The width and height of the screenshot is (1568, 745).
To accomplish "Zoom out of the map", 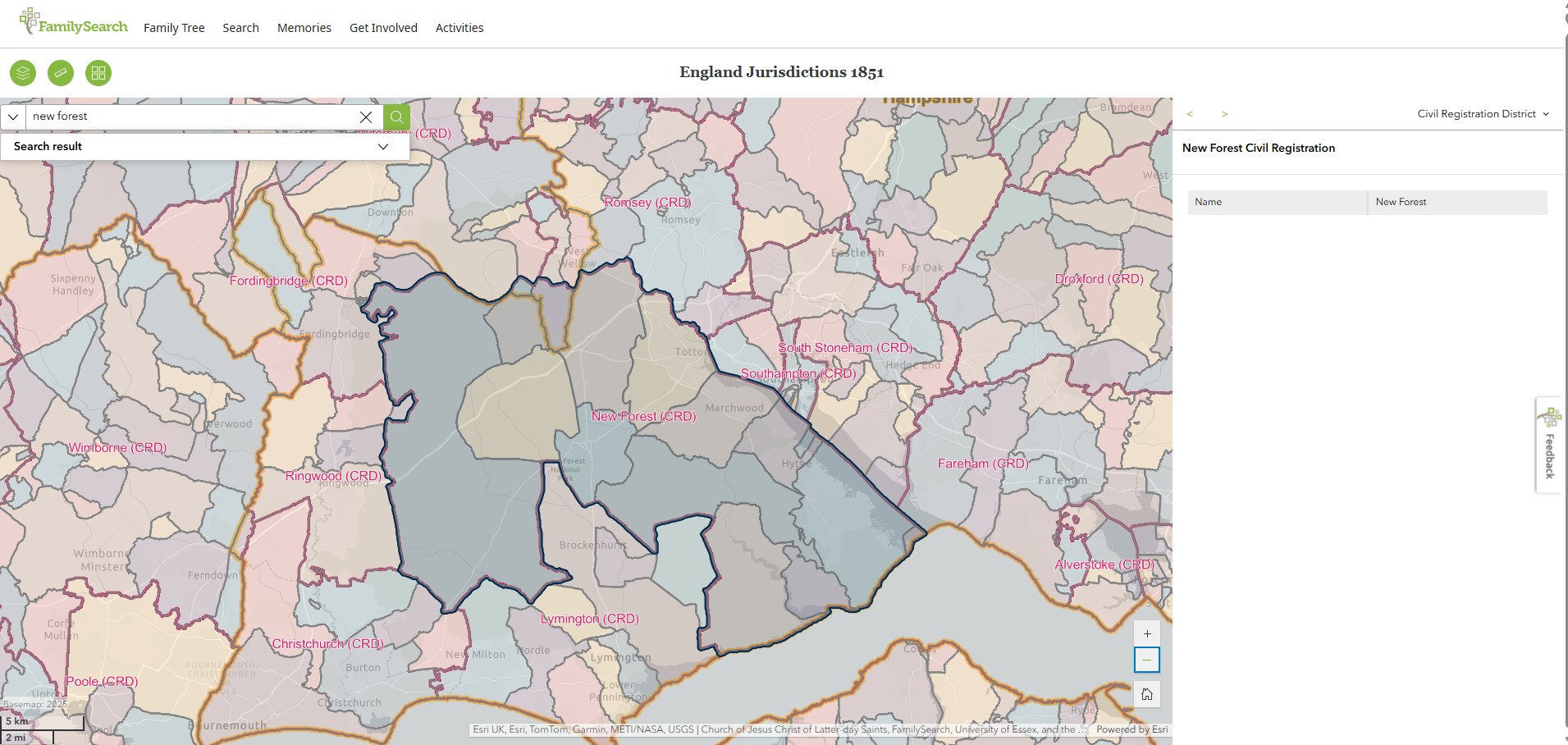I will 1146,660.
